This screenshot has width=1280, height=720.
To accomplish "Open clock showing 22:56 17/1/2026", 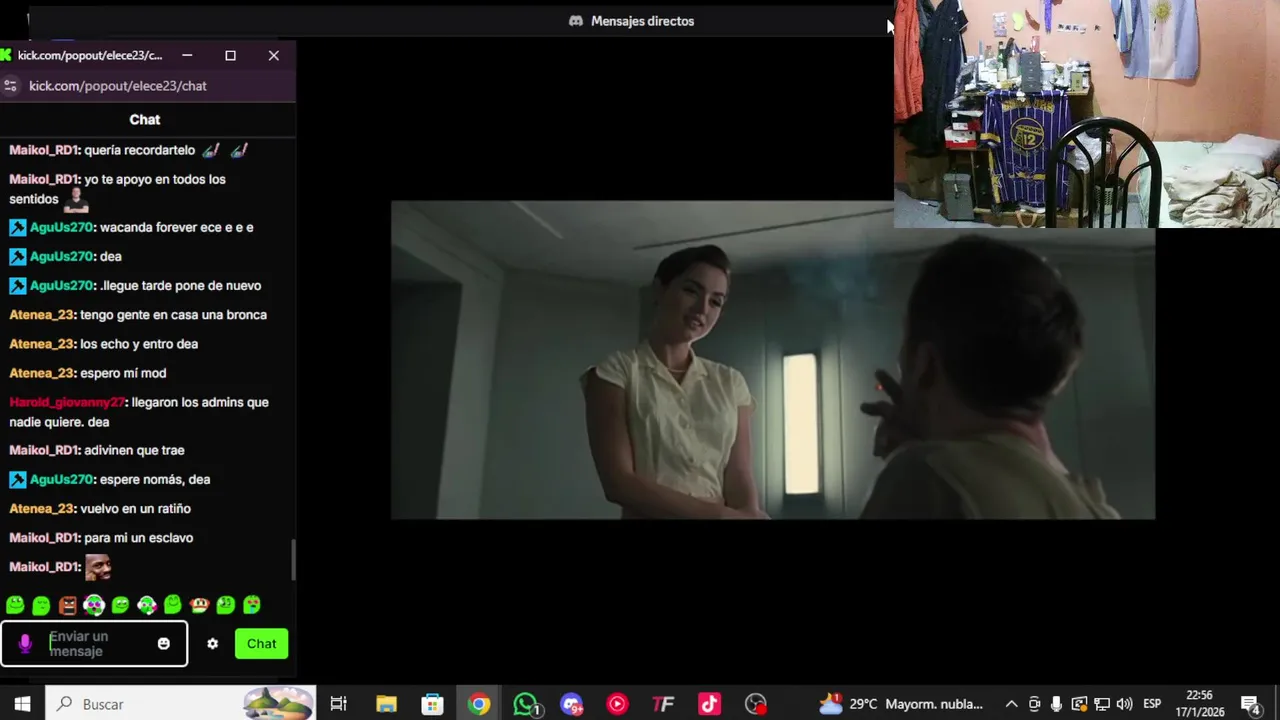I will coord(1199,704).
